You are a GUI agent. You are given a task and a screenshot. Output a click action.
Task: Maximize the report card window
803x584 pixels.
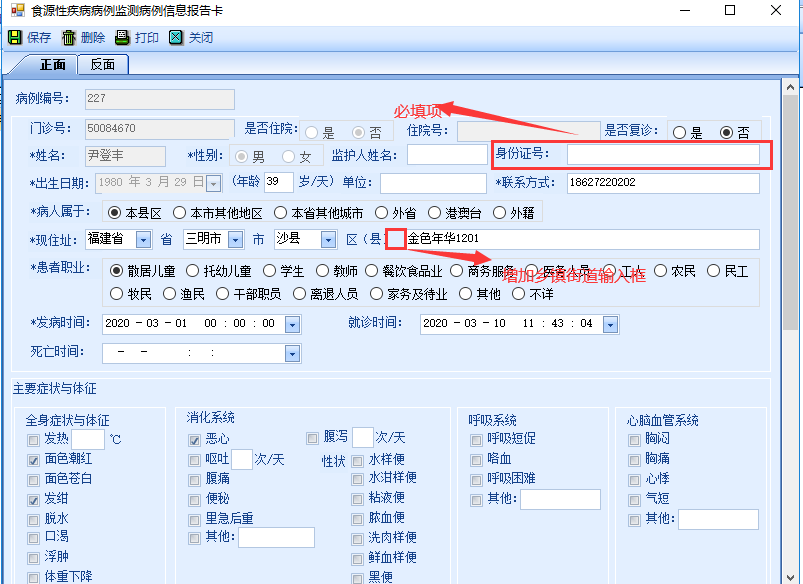730,10
